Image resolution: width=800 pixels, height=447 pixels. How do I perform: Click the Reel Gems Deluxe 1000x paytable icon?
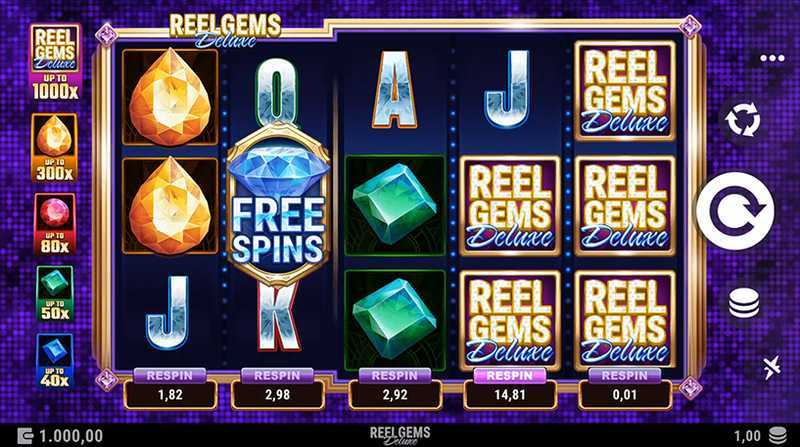tap(55, 62)
